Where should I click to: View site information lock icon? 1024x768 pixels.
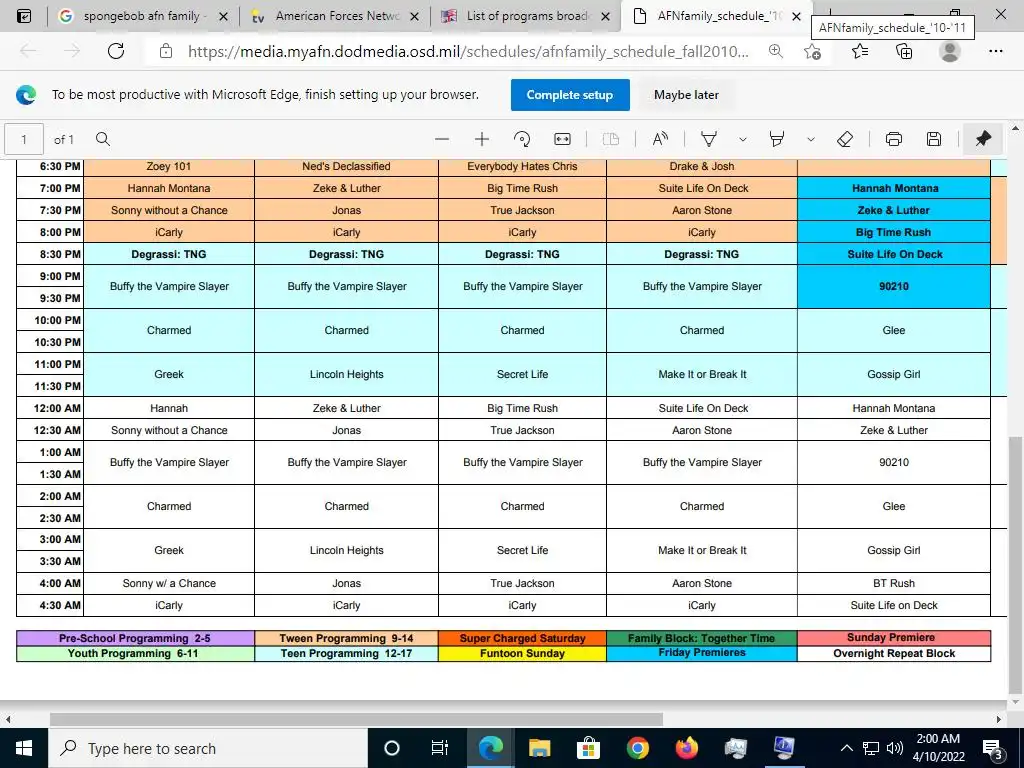pos(166,51)
